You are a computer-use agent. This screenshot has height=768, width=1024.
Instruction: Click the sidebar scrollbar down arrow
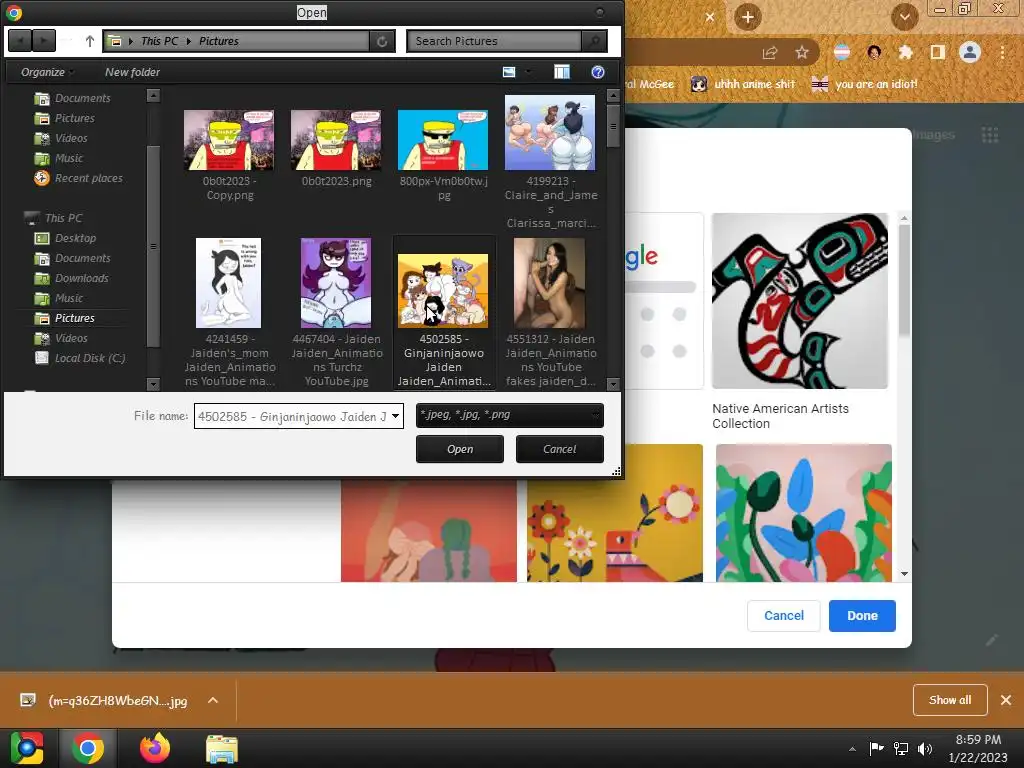[153, 384]
